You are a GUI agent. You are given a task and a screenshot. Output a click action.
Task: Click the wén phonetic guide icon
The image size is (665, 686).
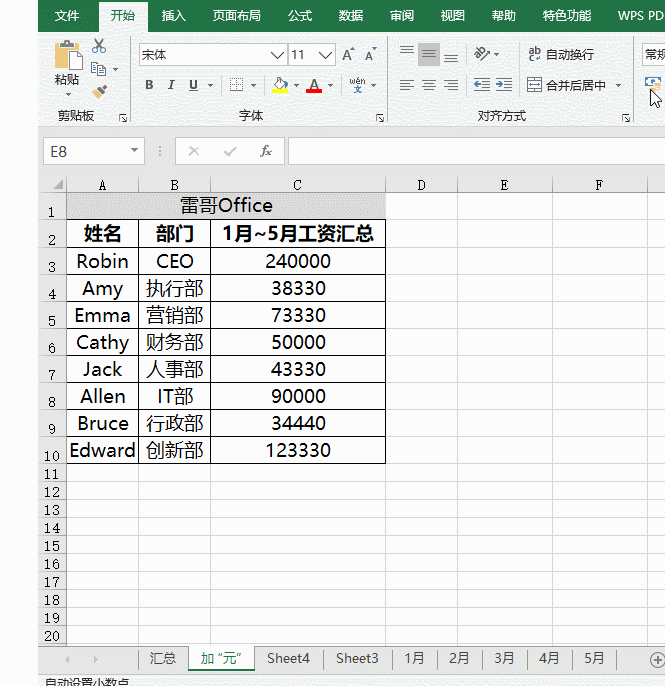point(357,85)
